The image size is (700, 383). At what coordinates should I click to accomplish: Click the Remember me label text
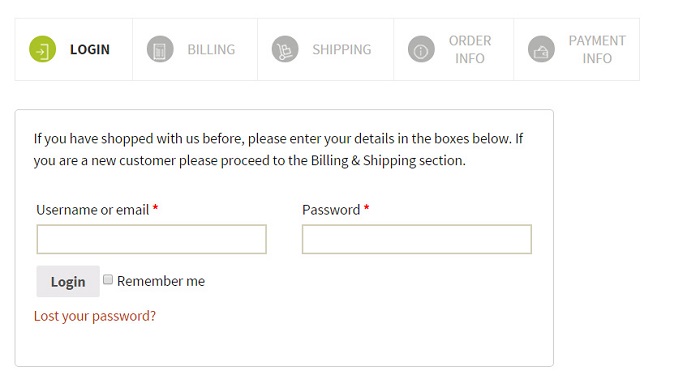tap(161, 281)
